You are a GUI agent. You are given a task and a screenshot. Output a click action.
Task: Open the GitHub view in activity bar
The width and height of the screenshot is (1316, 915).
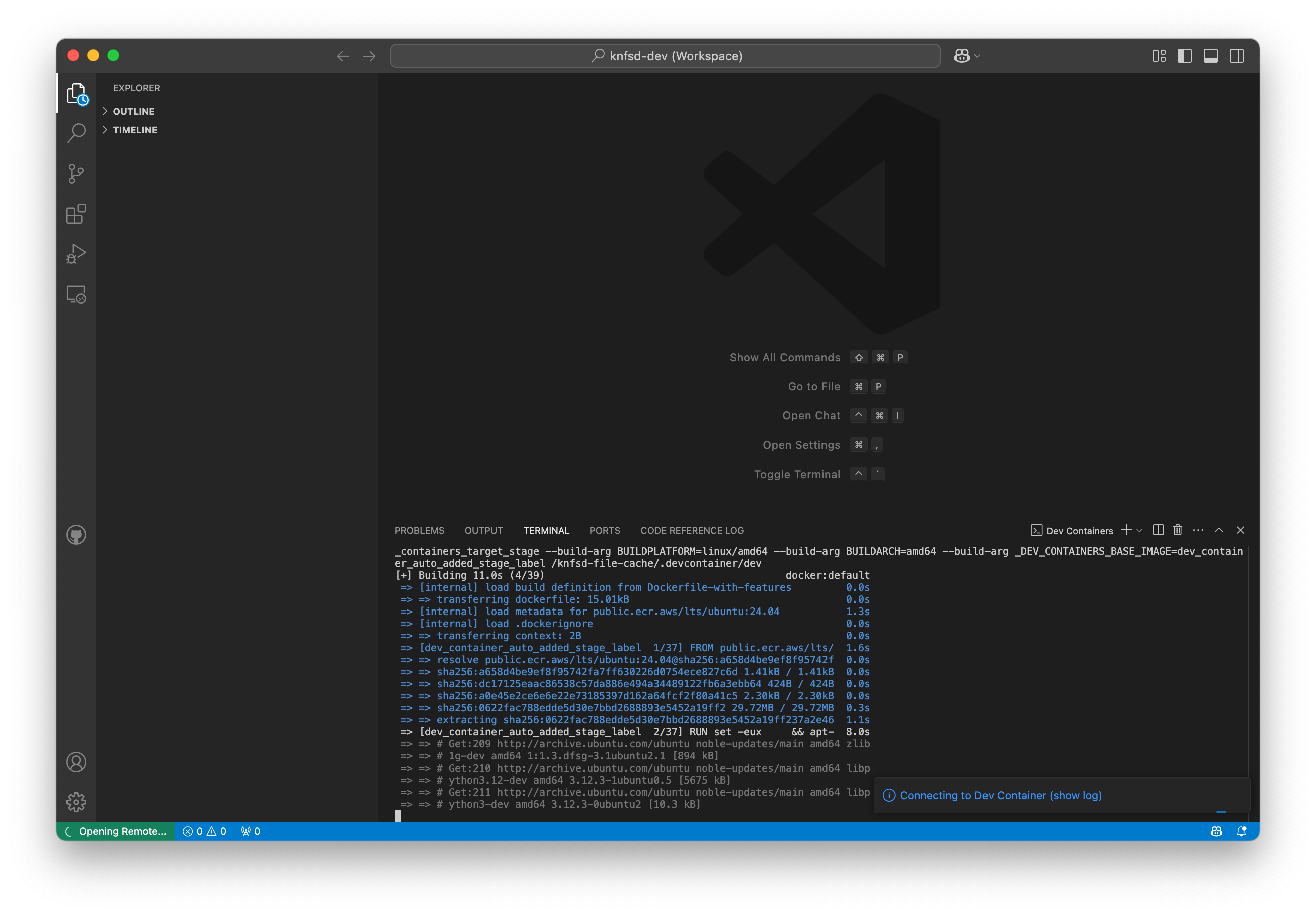coord(76,535)
